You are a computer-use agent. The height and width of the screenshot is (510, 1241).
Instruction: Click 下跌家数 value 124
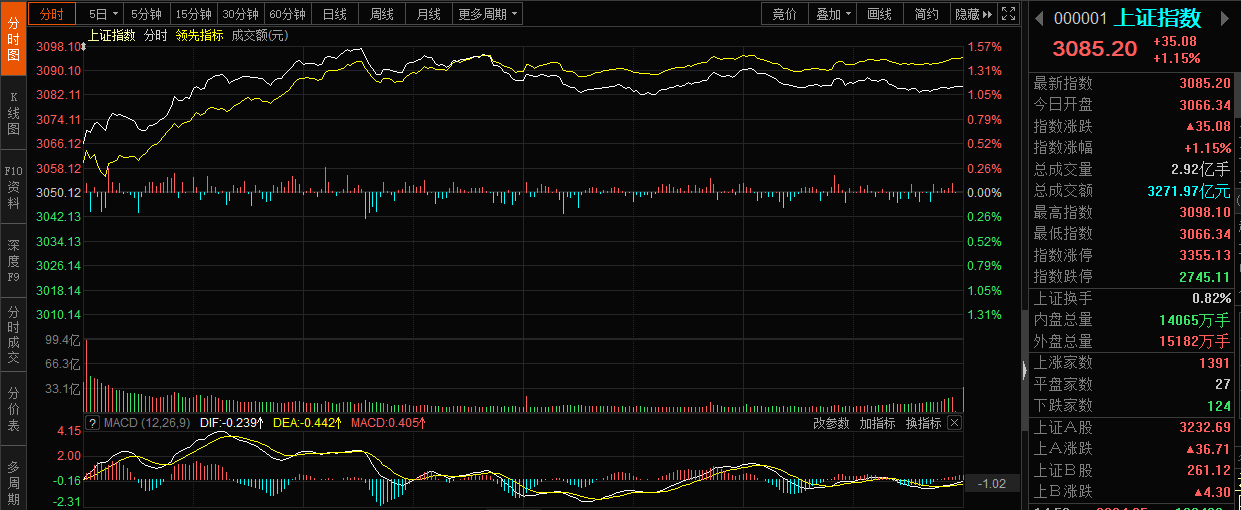pyautogui.click(x=1219, y=406)
